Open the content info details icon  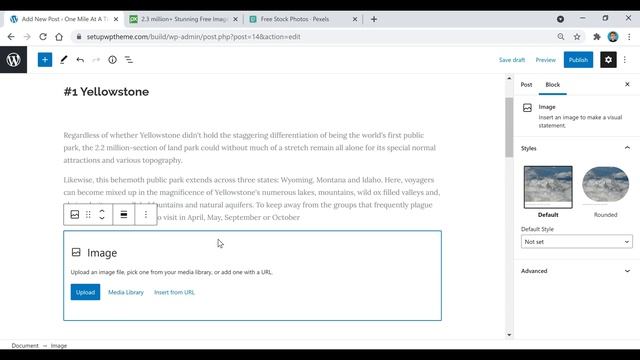(112, 60)
